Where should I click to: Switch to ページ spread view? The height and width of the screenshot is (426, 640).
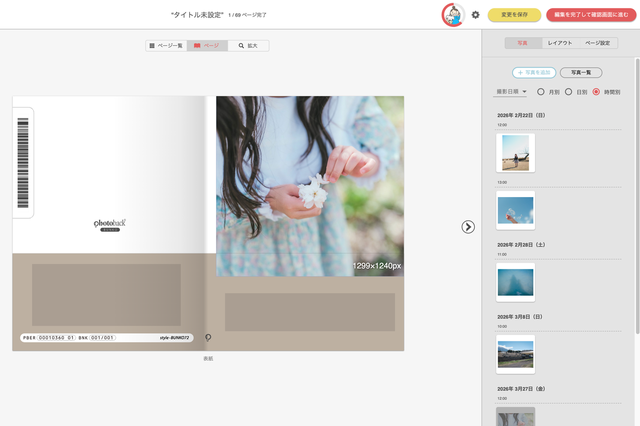(206, 46)
